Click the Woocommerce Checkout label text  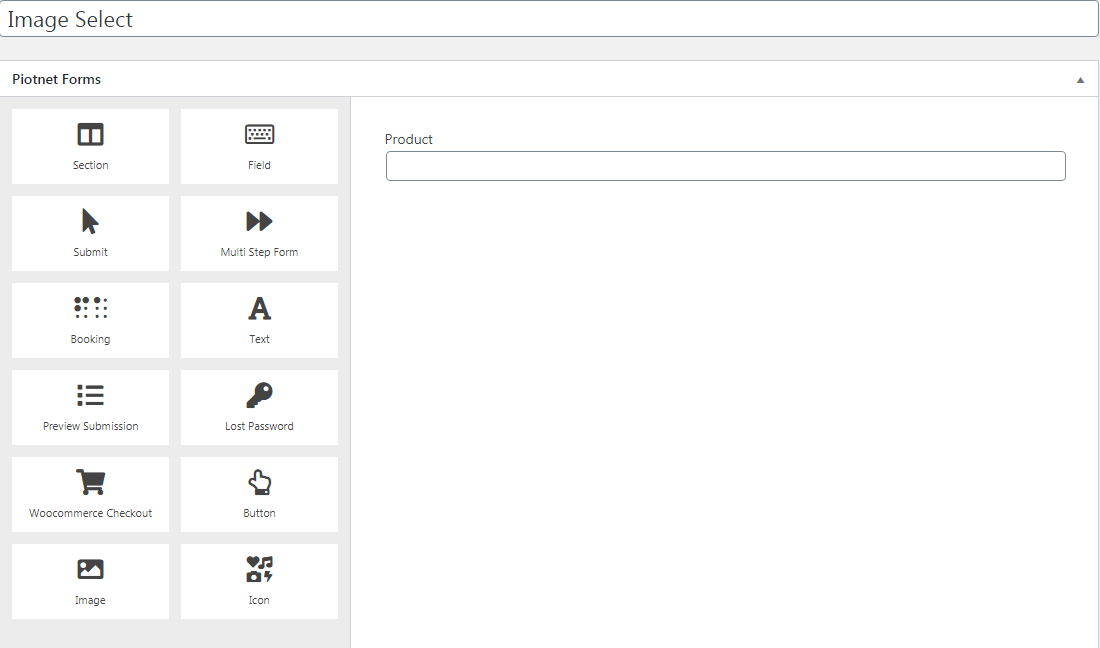click(90, 513)
